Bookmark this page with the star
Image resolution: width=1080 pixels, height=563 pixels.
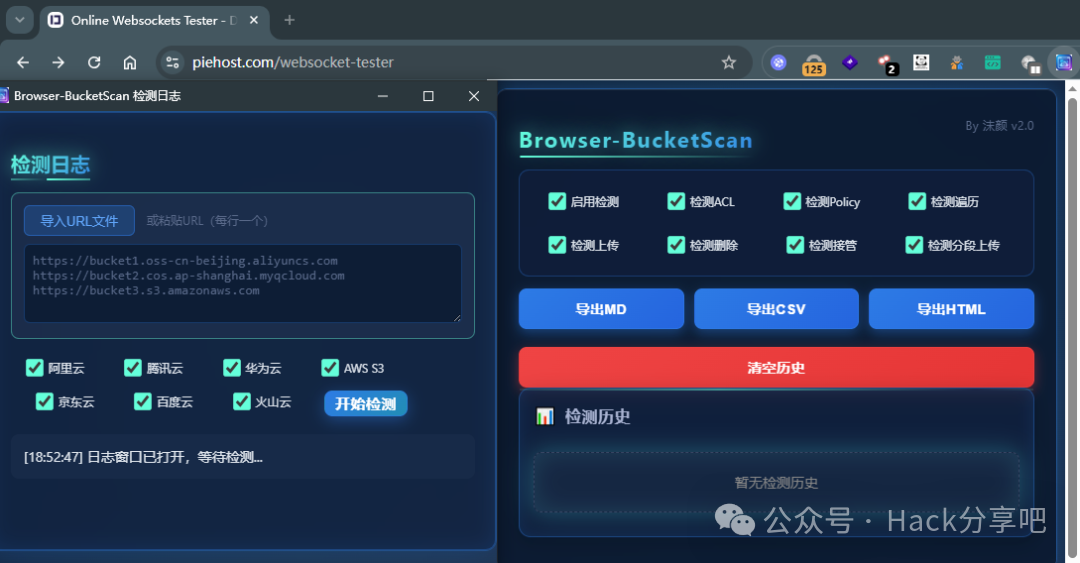pos(729,63)
